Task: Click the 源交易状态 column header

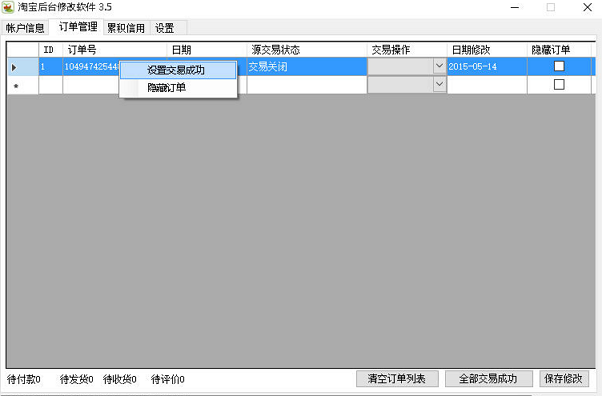Action: pyautogui.click(x=306, y=50)
